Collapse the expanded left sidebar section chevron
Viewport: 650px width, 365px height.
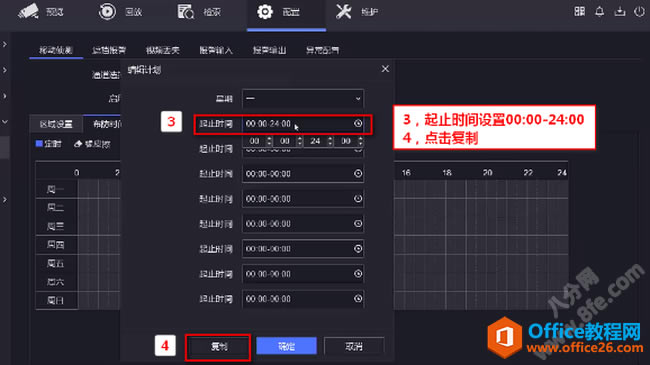(x=5, y=122)
